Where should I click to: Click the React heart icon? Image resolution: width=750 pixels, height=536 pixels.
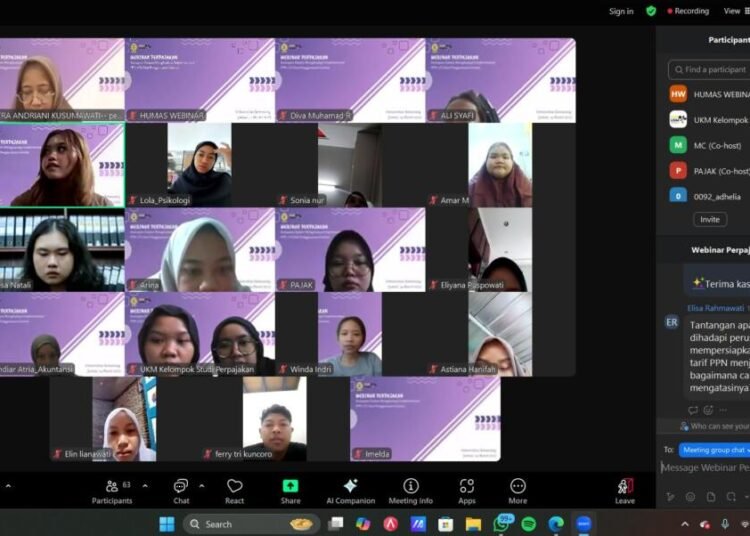click(x=234, y=490)
